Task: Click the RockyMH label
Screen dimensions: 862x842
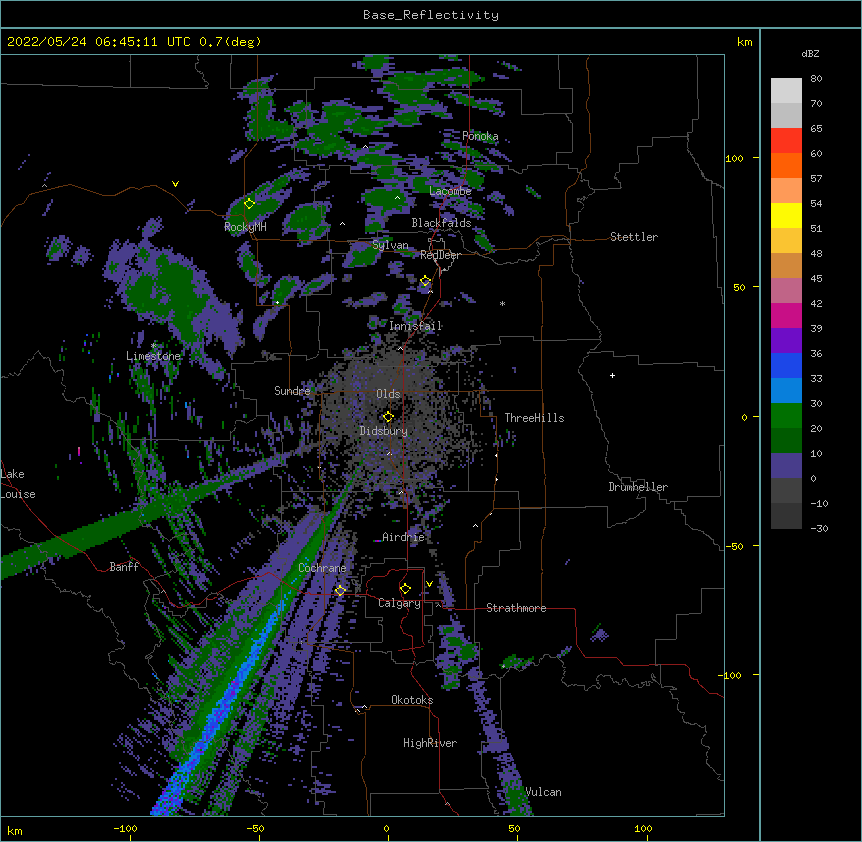Action: pos(245,227)
